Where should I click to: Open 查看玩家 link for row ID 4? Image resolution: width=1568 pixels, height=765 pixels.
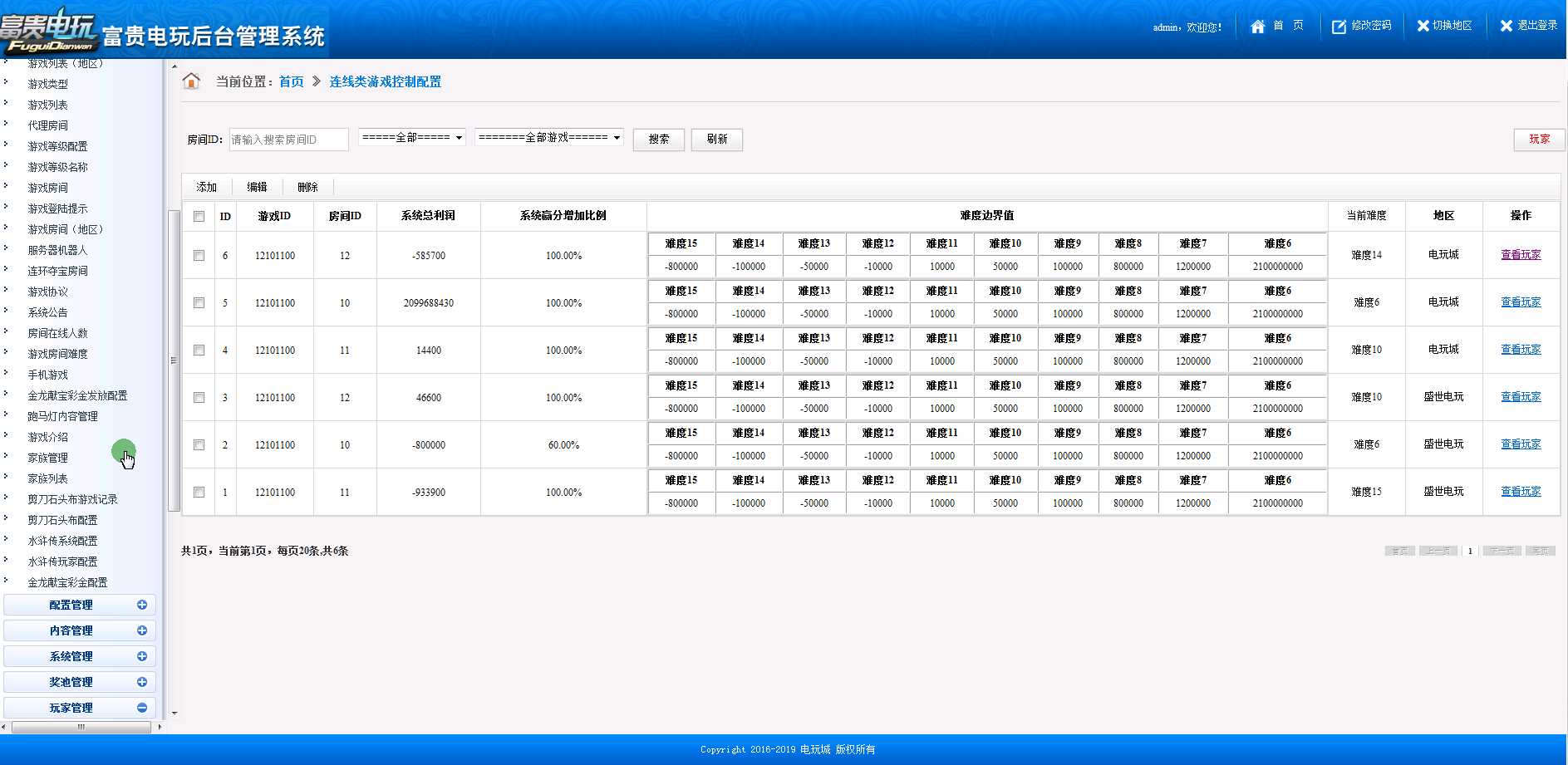pos(1521,350)
